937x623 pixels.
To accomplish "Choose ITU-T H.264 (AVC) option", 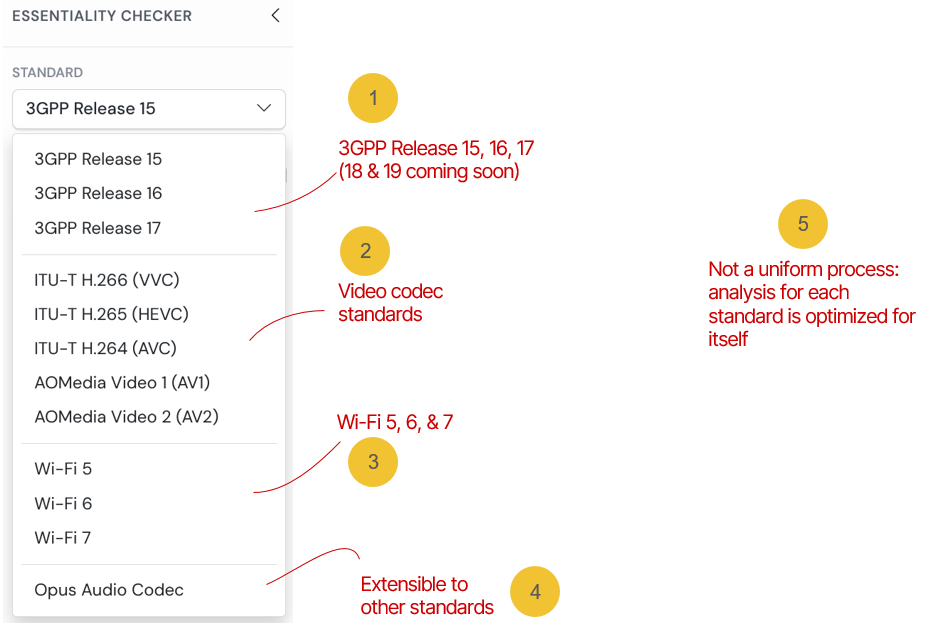I will pos(149,348).
